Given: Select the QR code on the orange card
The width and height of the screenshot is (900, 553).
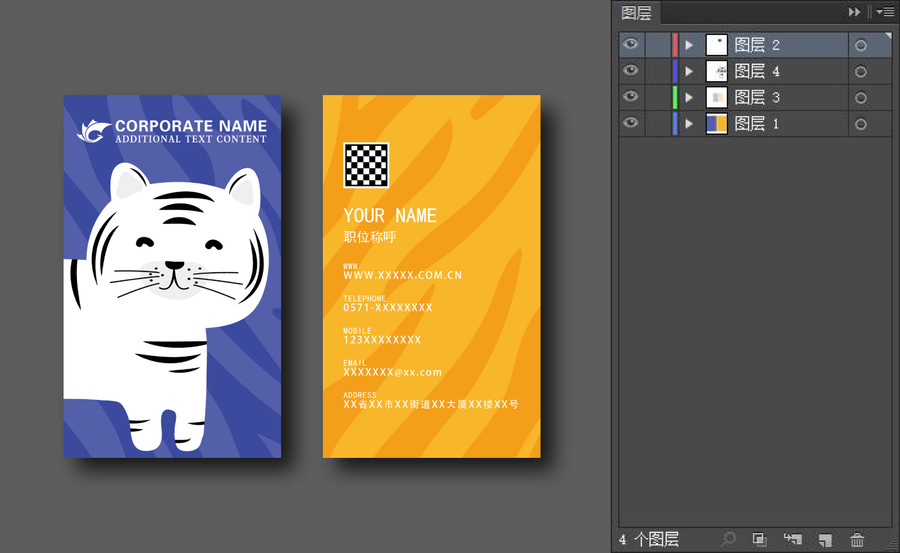Looking at the screenshot, I should [x=366, y=165].
